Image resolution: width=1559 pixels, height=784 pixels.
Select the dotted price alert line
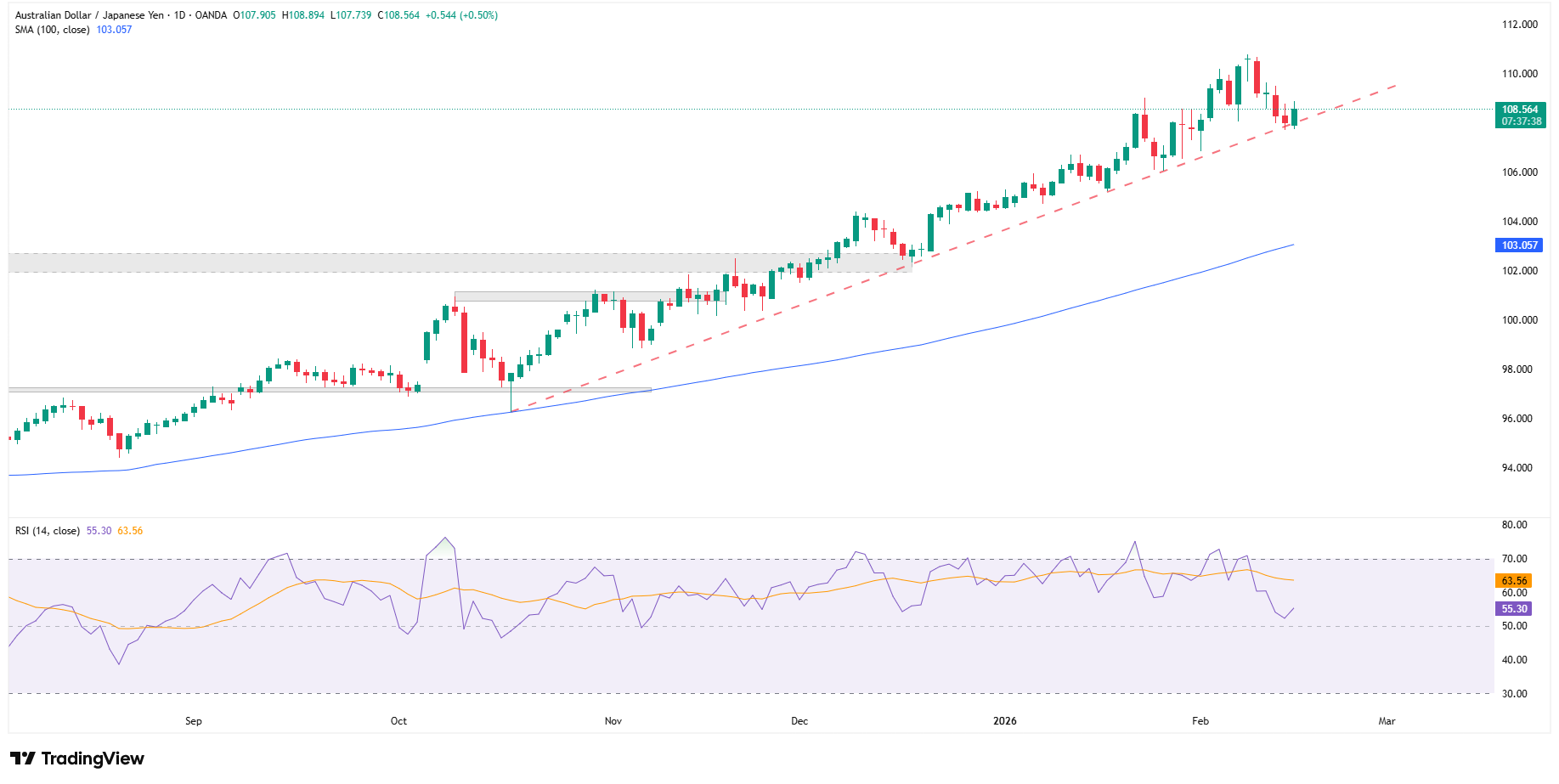(x=595, y=109)
